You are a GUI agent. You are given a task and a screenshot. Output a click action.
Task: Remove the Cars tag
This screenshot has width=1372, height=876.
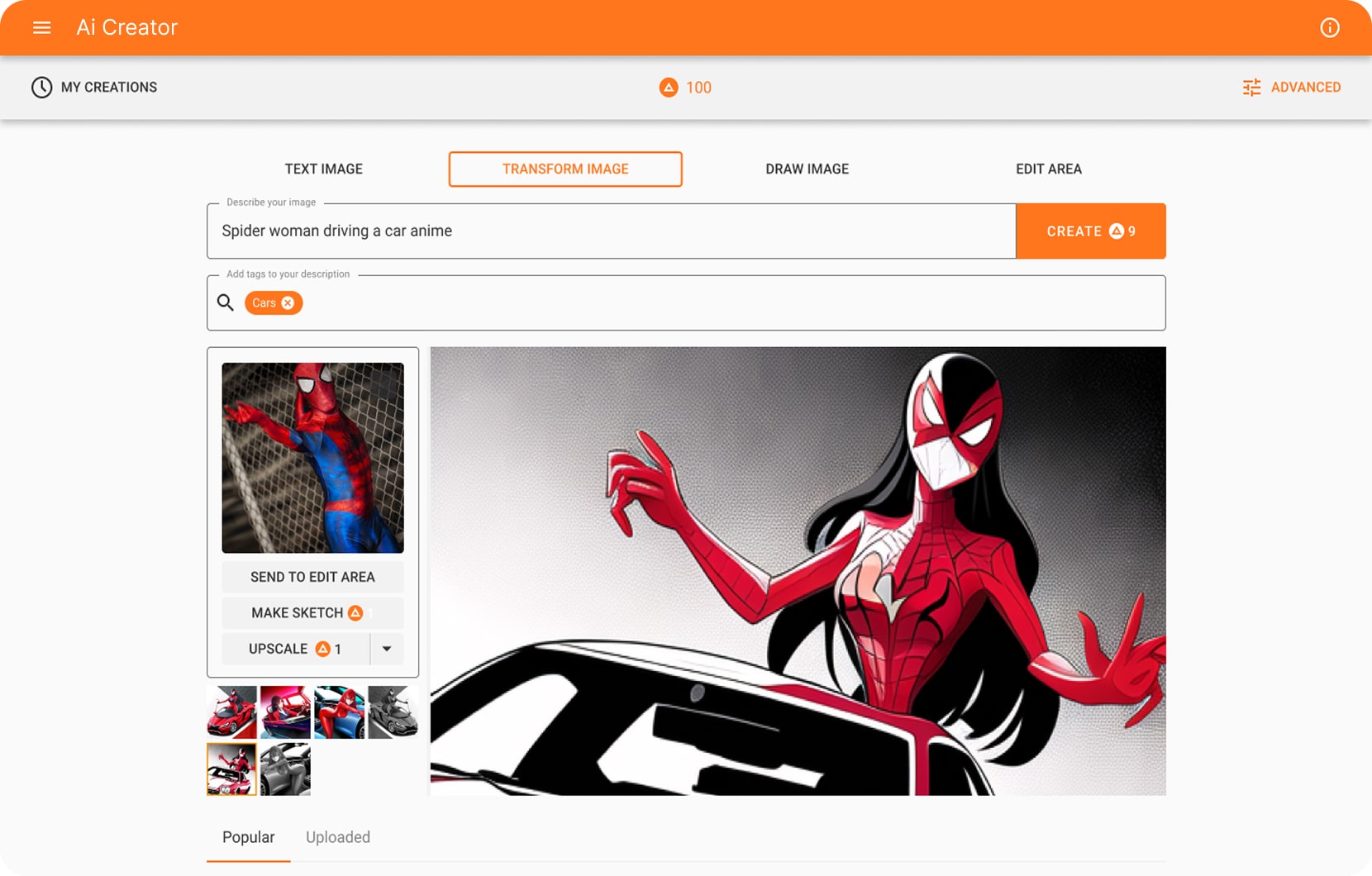(288, 303)
